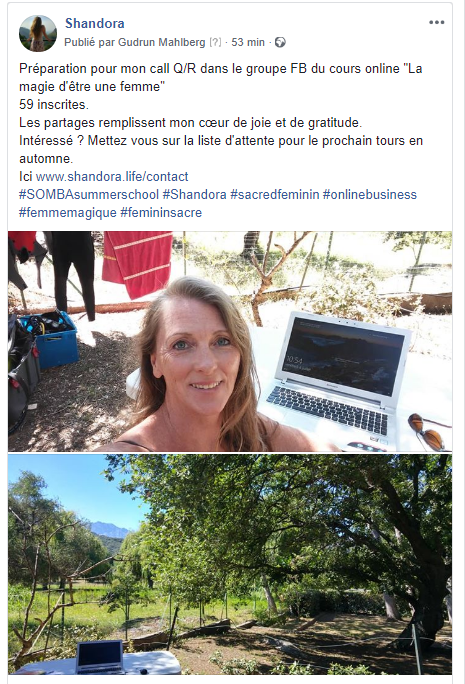Viewport: 465px width, 684px height.
Task: Click the [?] help marker next to Gudrun Mahlberg
Action: click(215, 42)
